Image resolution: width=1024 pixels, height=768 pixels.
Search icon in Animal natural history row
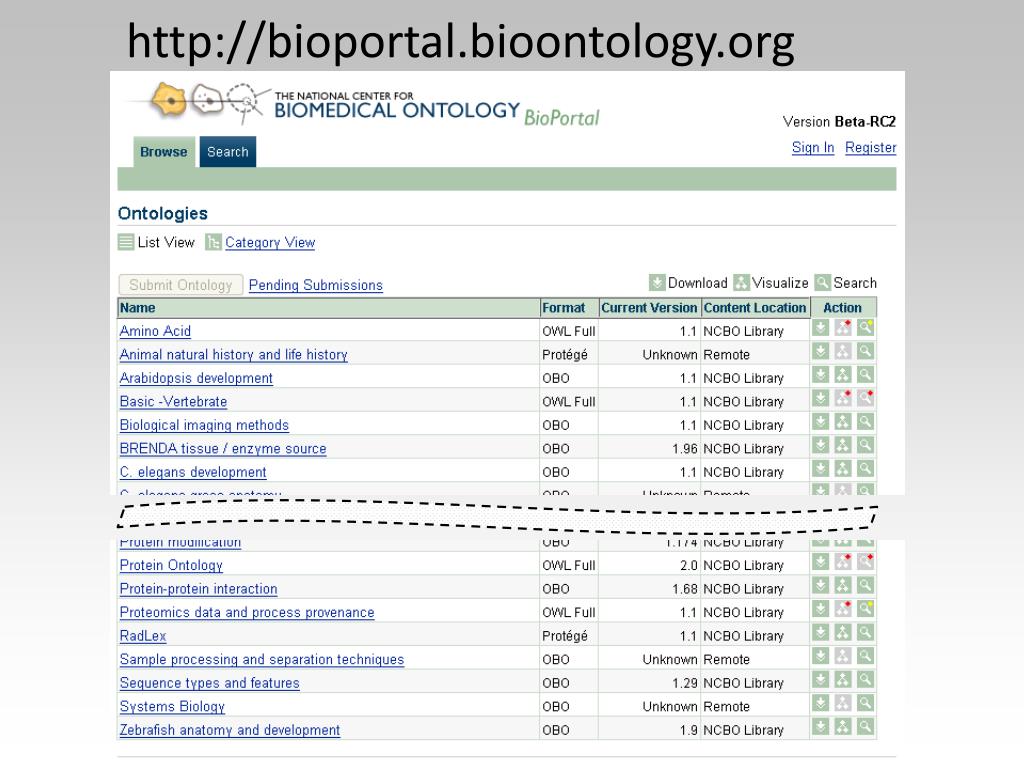(865, 351)
